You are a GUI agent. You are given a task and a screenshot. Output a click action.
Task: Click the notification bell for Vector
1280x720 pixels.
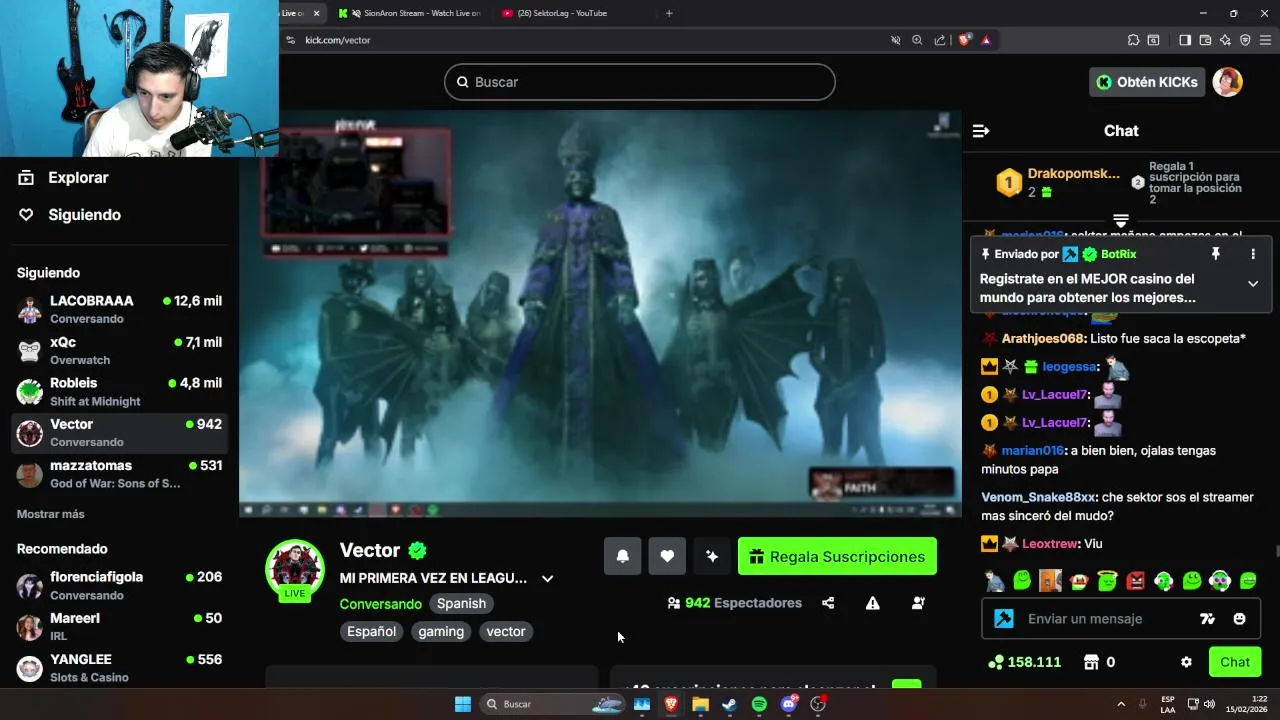pyautogui.click(x=622, y=556)
